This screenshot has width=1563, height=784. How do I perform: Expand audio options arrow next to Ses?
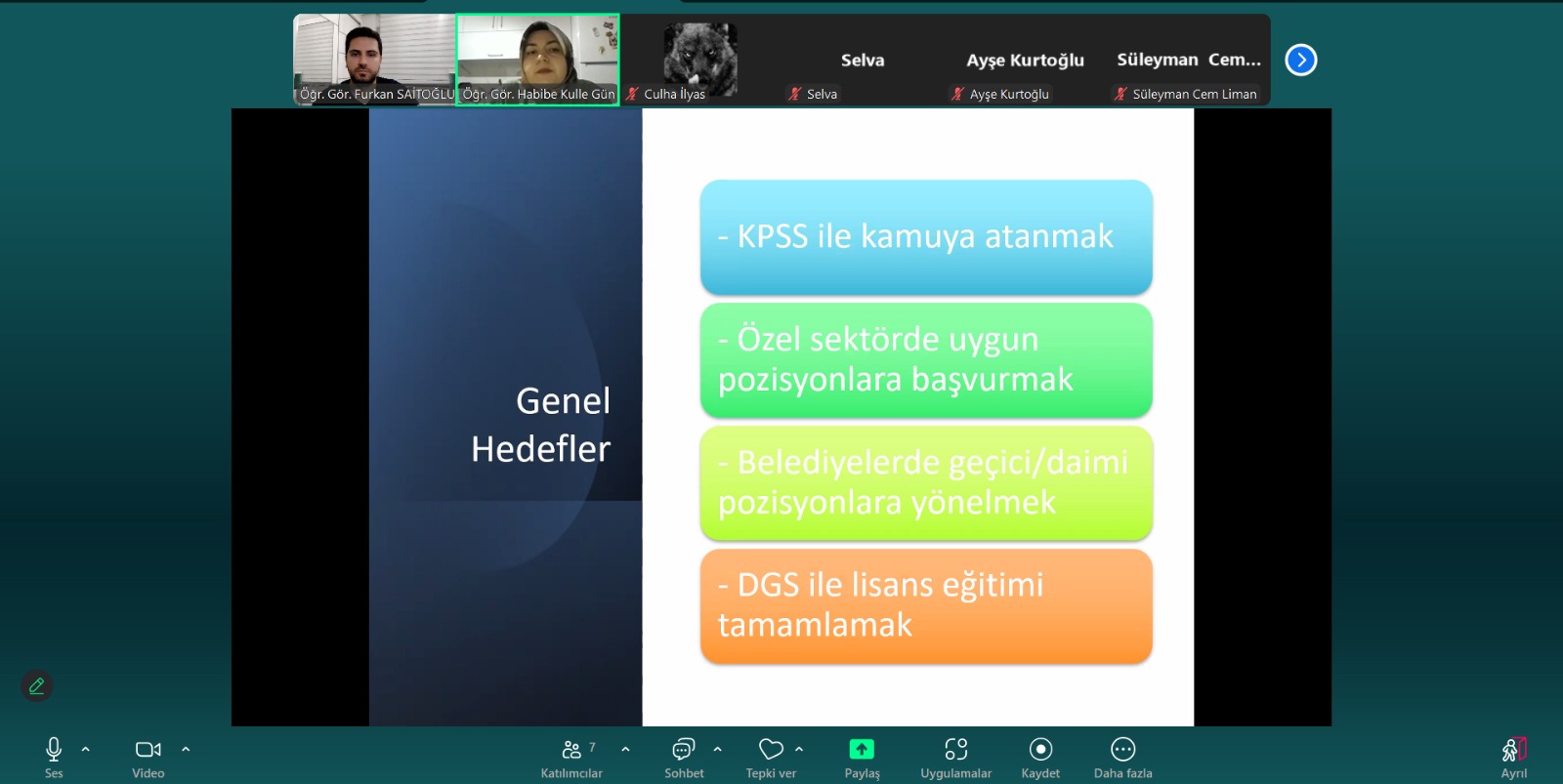point(86,750)
